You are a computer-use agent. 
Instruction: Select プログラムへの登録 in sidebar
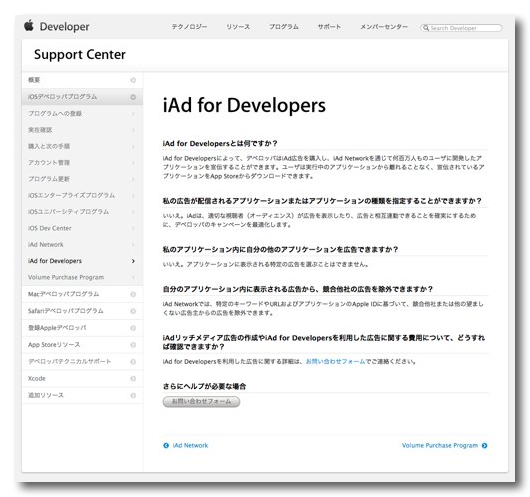(x=82, y=113)
